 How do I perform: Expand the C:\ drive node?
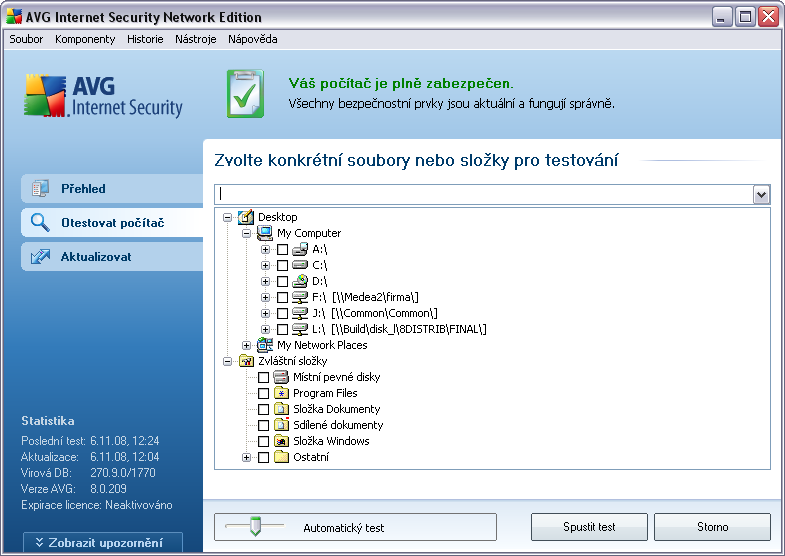[265, 265]
